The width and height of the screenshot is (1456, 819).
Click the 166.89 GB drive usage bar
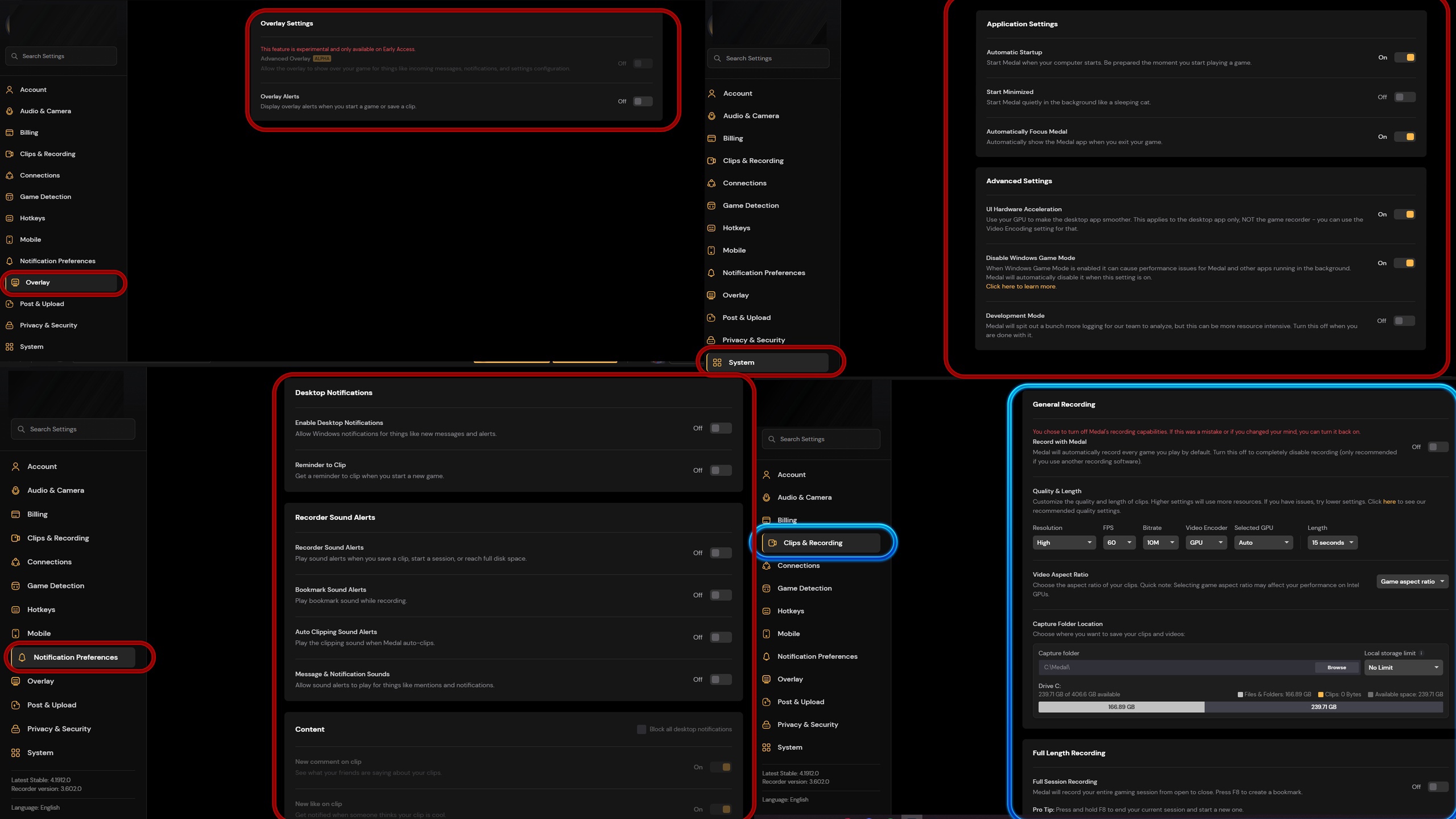pyautogui.click(x=1120, y=707)
